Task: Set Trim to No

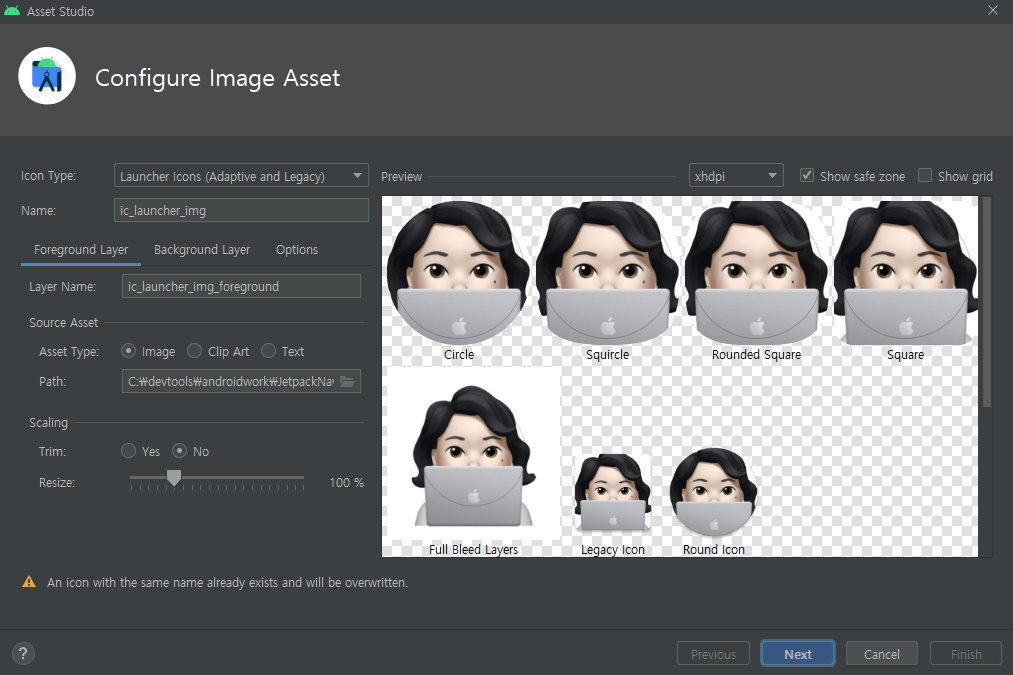Action: point(179,451)
